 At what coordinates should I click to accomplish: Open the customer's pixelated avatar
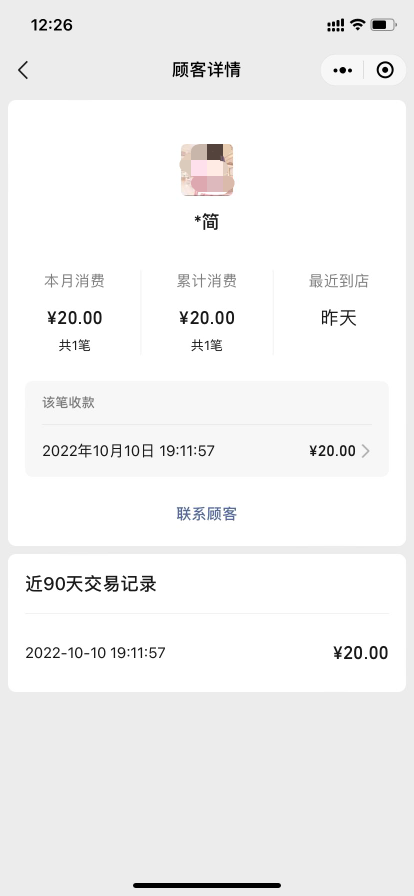click(x=207, y=170)
